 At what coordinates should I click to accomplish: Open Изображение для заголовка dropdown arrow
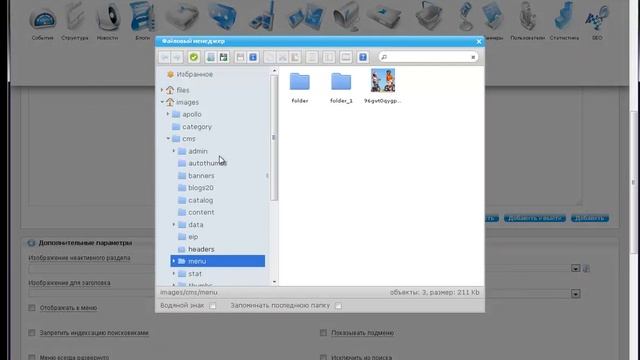tap(576, 294)
